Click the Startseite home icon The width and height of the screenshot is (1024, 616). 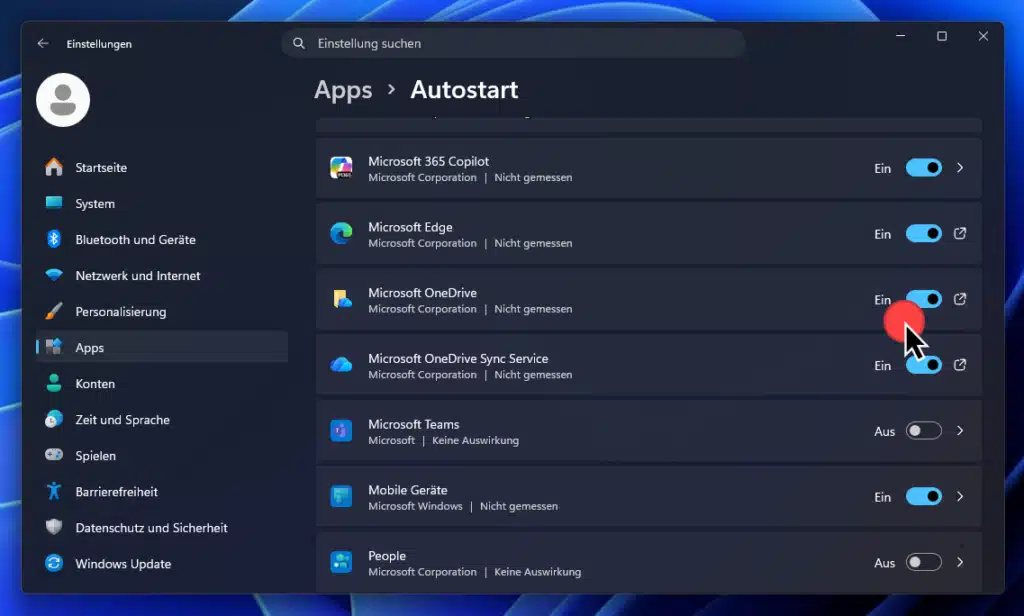[x=54, y=167]
